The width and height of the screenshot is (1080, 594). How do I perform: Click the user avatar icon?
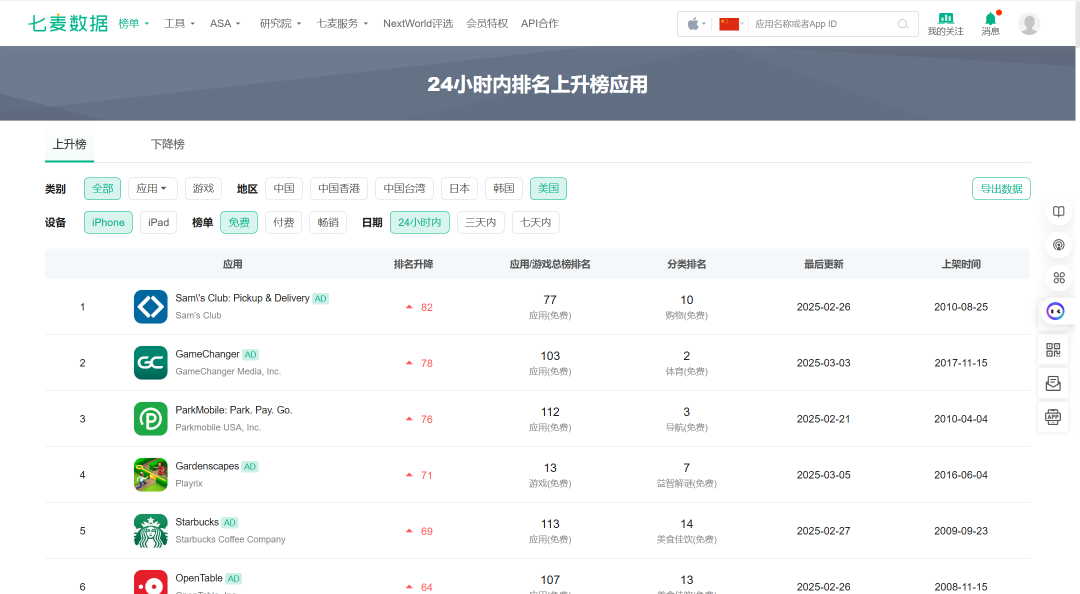pyautogui.click(x=1029, y=24)
